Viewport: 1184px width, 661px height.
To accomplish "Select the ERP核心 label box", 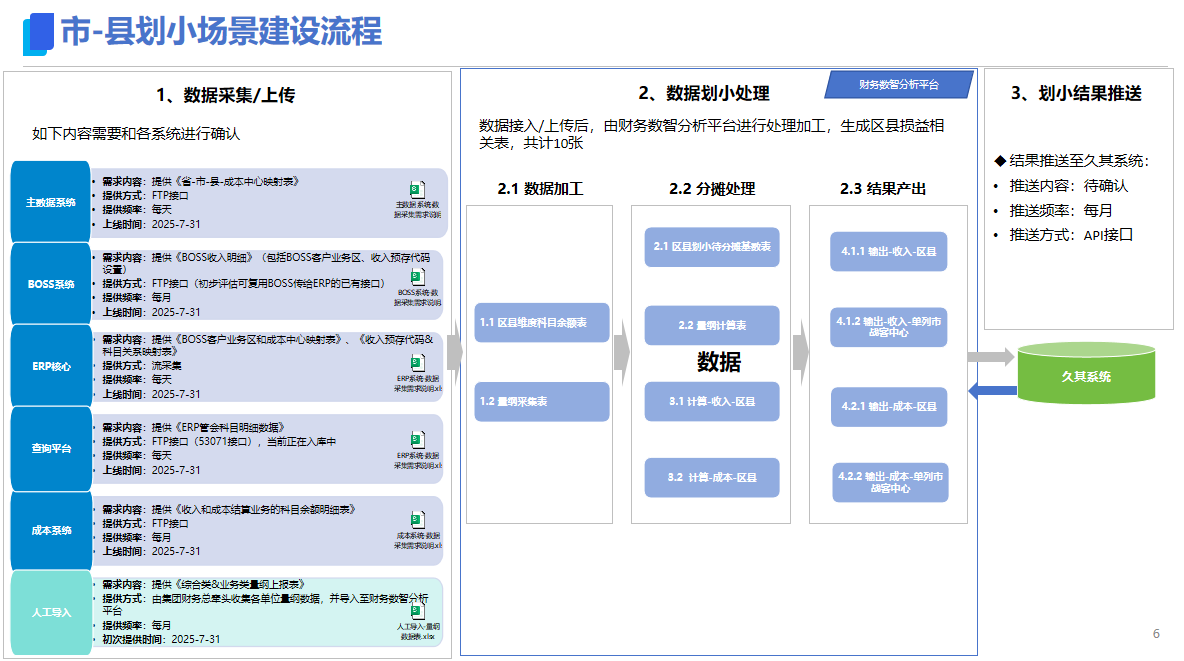I will pos(51,366).
